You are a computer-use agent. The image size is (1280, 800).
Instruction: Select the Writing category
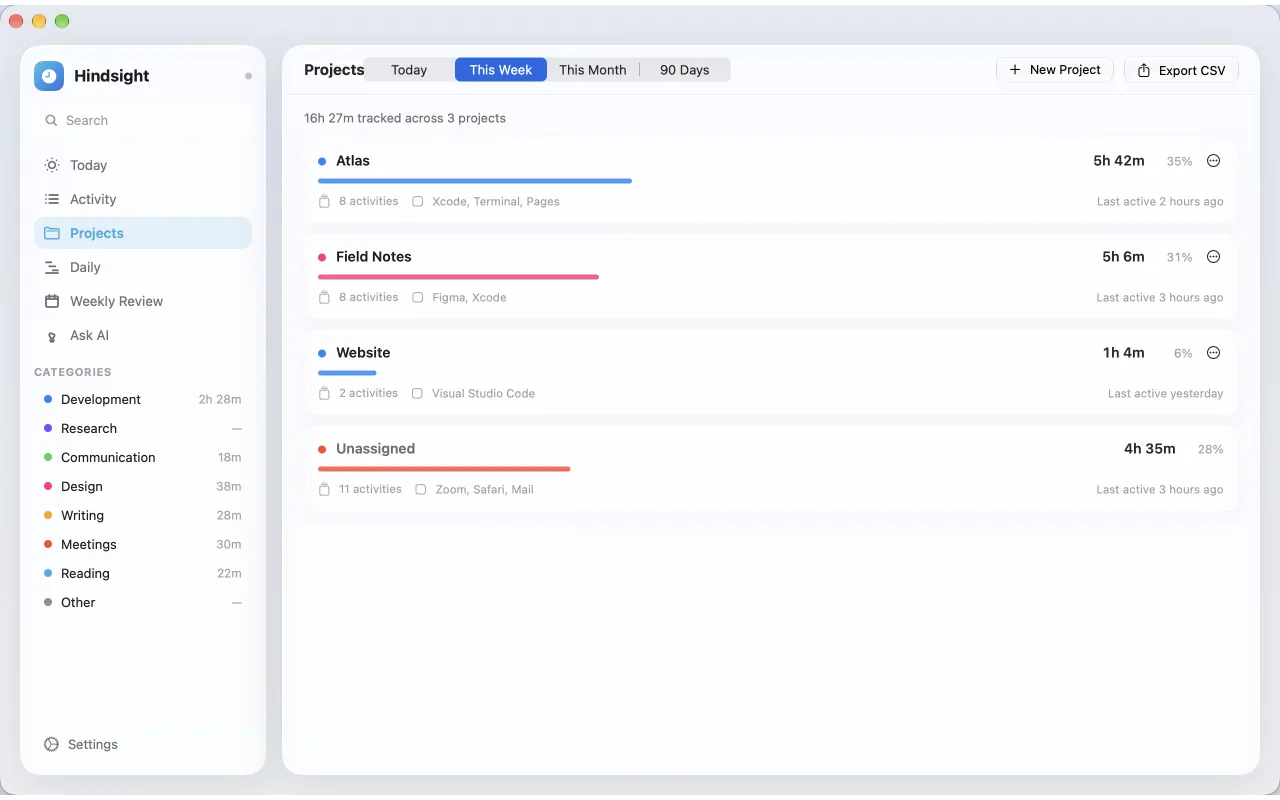coord(143,515)
